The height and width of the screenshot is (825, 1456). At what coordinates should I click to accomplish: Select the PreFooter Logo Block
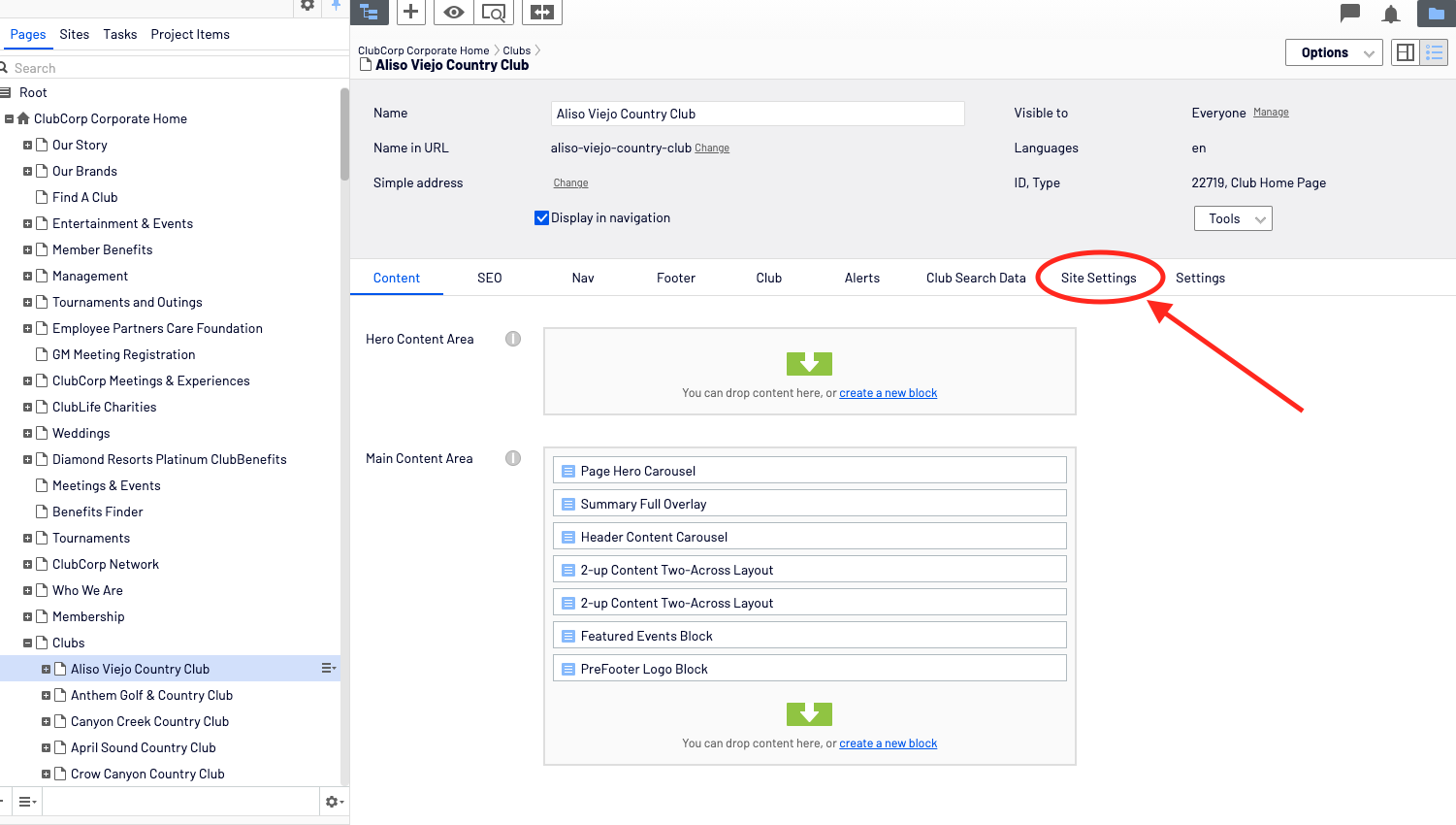(810, 669)
